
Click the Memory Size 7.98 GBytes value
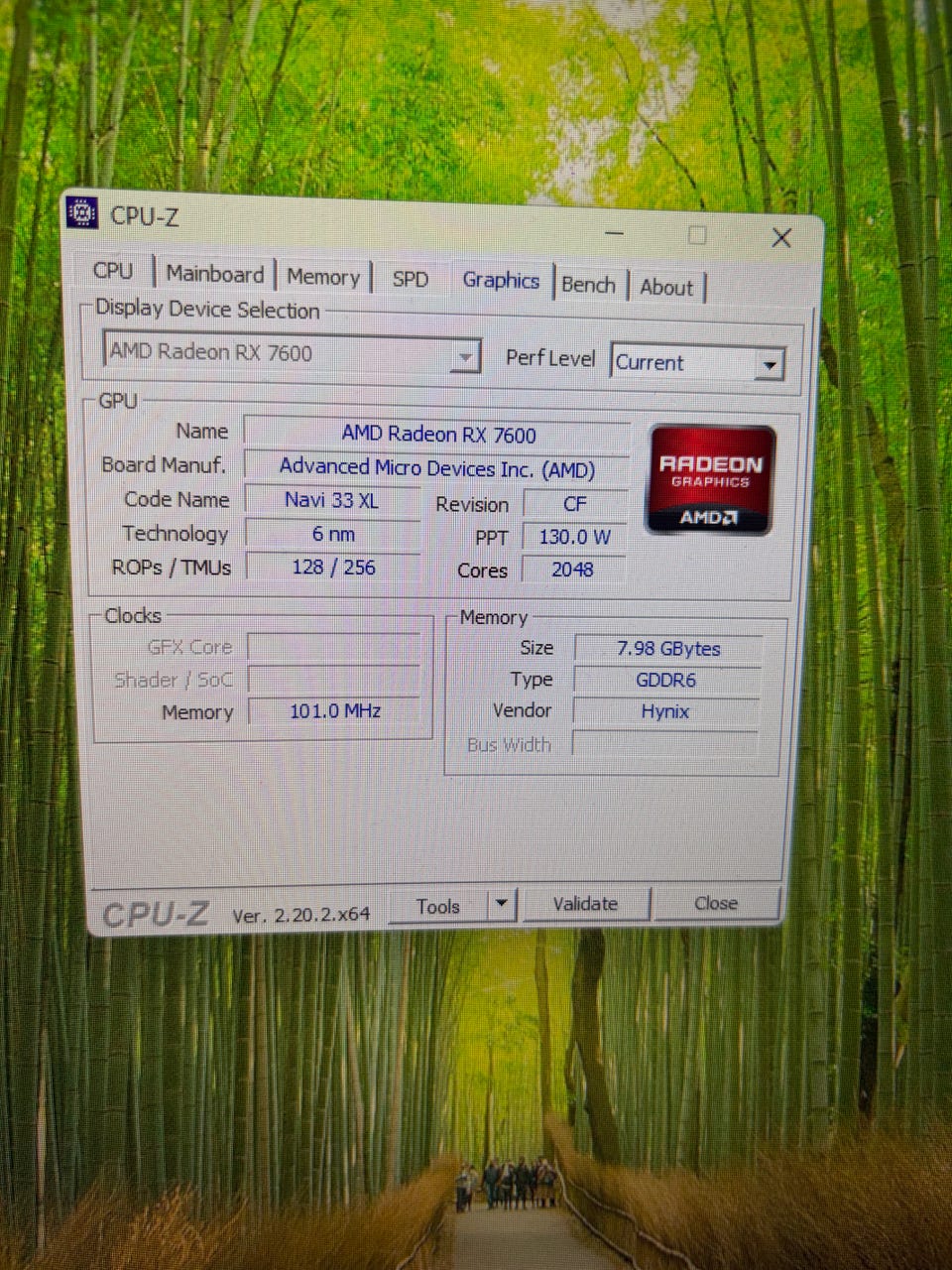point(668,649)
